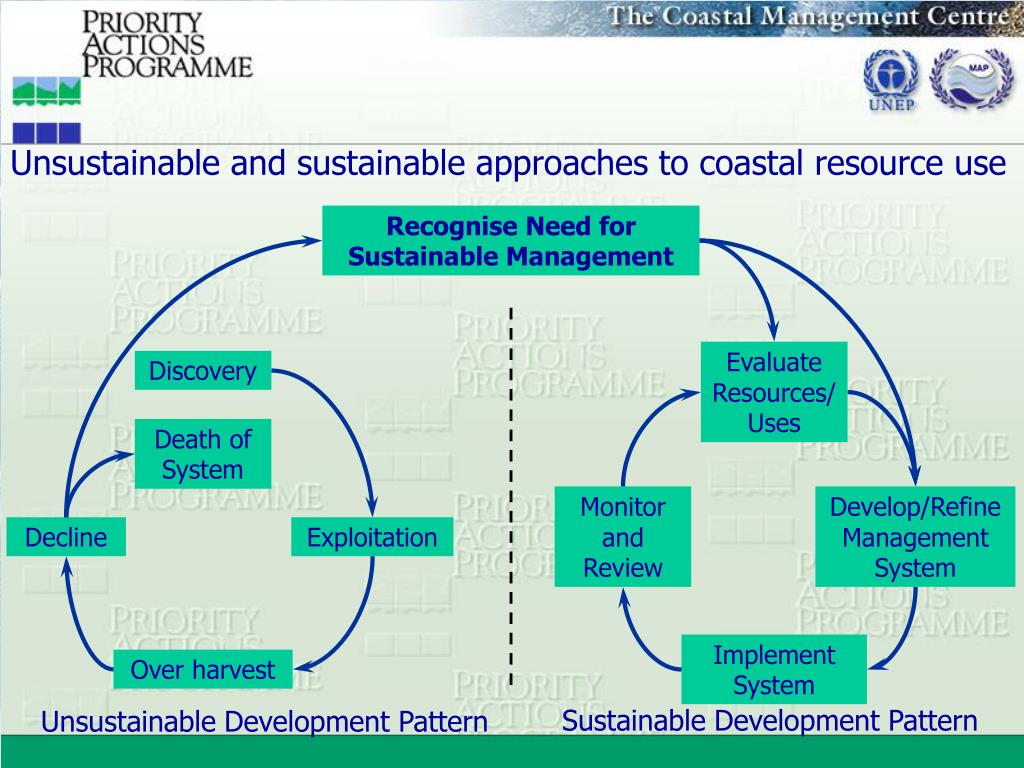Click the Sustainable Development Pattern caption

[770, 720]
